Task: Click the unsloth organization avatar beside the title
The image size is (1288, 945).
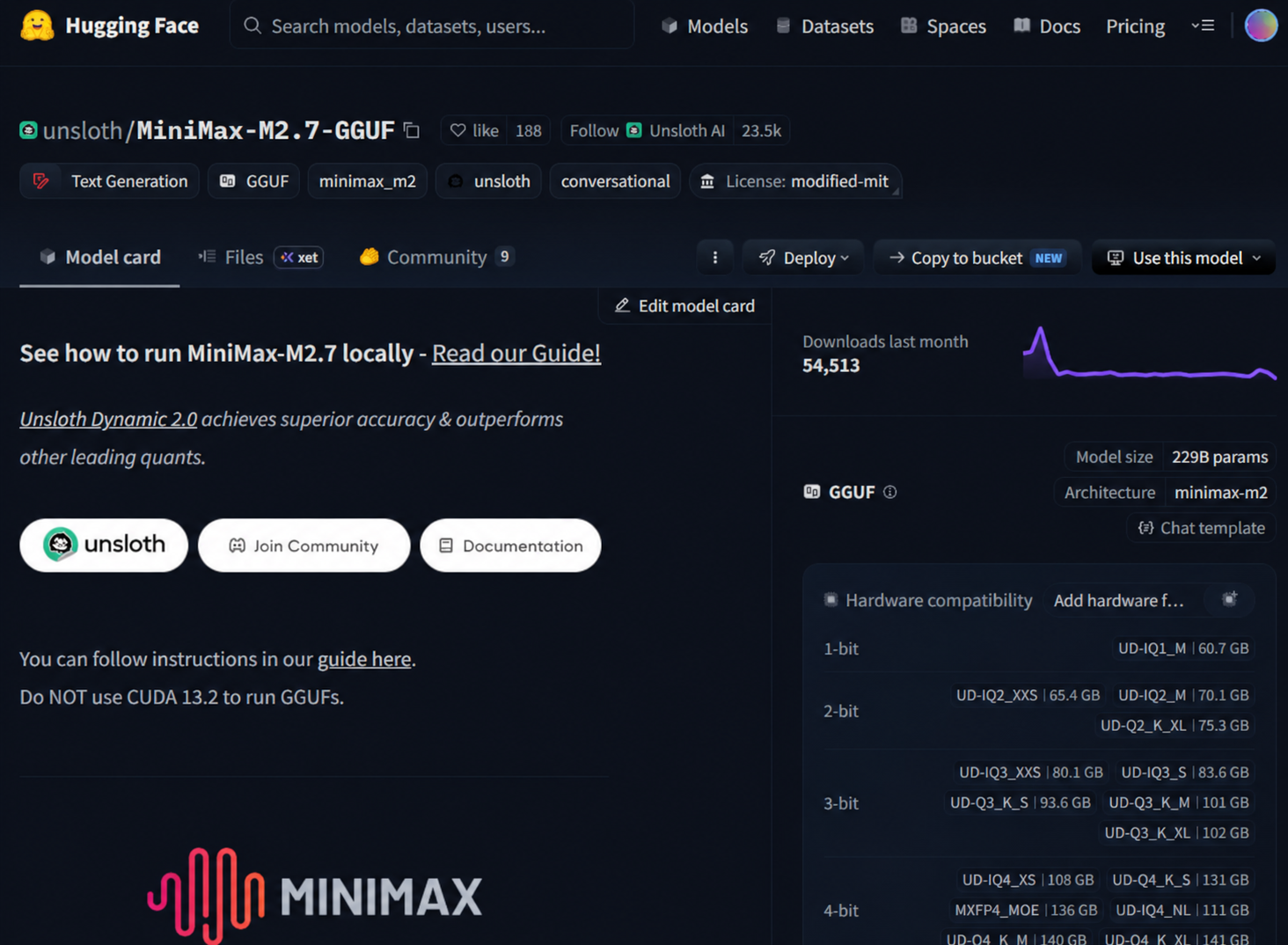Action: [28, 130]
